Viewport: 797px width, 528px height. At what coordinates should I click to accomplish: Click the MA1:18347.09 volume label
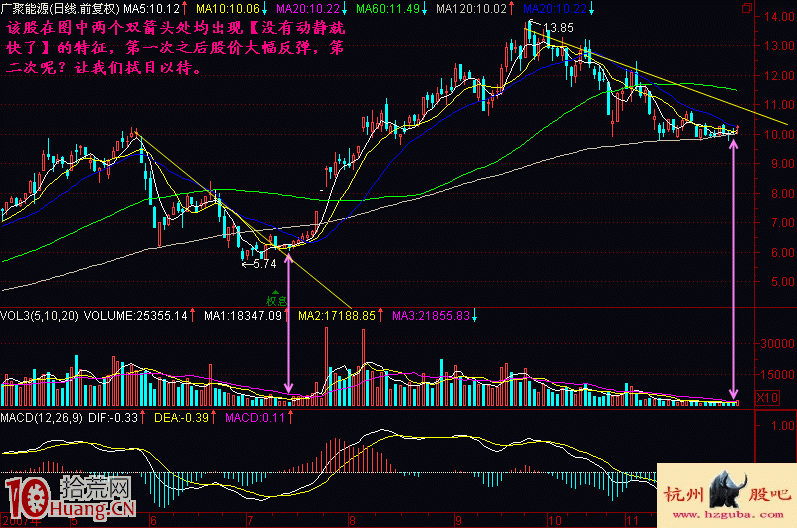pyautogui.click(x=242, y=316)
